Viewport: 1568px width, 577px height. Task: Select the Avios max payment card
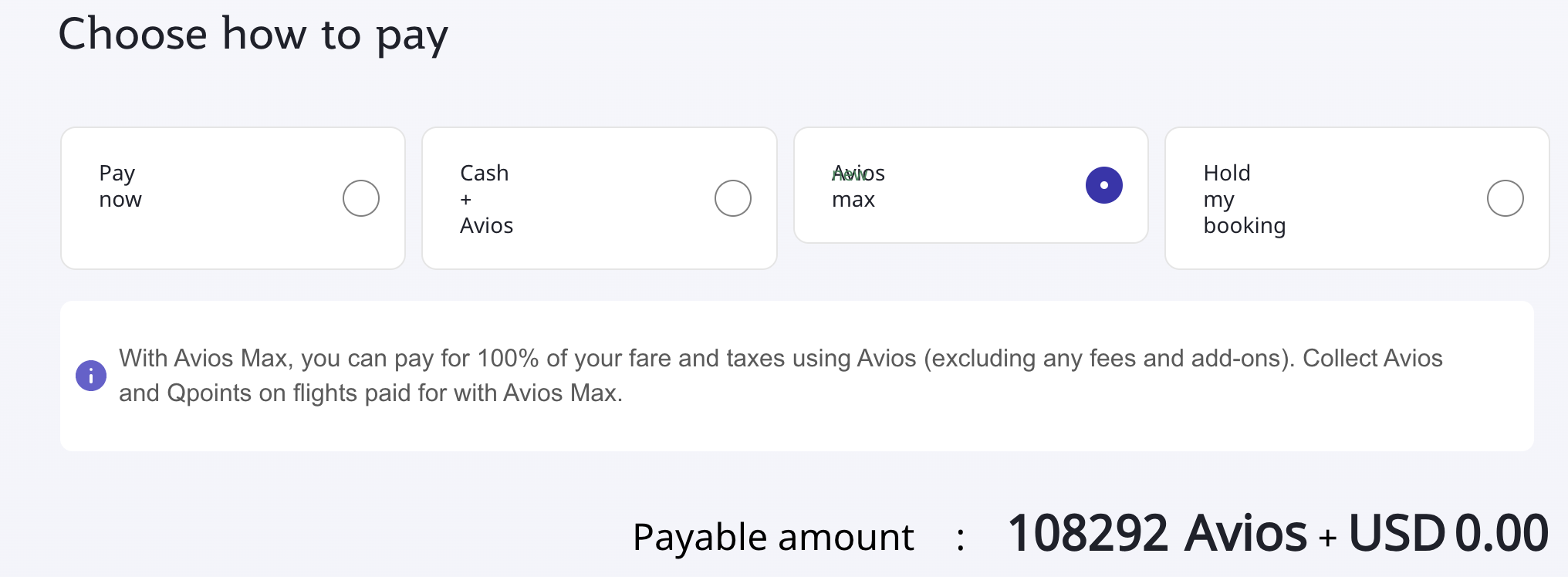971,185
